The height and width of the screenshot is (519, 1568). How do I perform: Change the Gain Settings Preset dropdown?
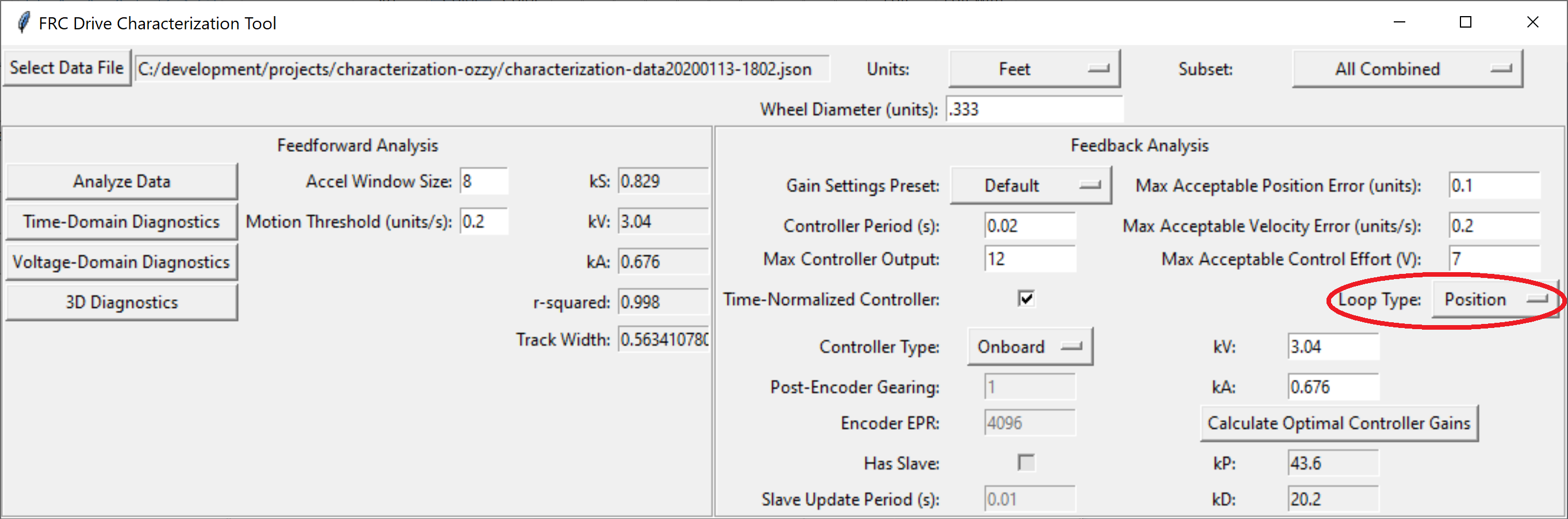pos(1030,185)
